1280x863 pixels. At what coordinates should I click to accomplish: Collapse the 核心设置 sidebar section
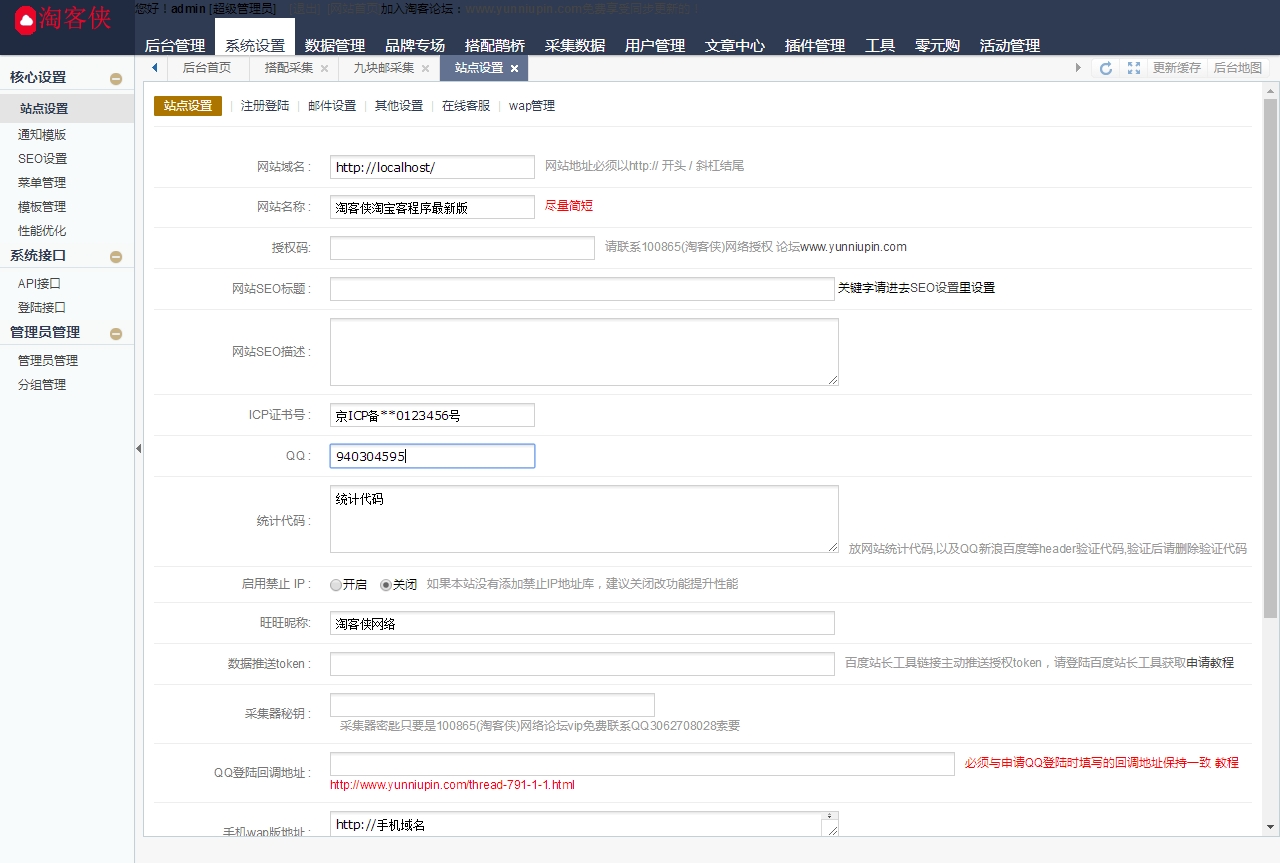pos(116,79)
